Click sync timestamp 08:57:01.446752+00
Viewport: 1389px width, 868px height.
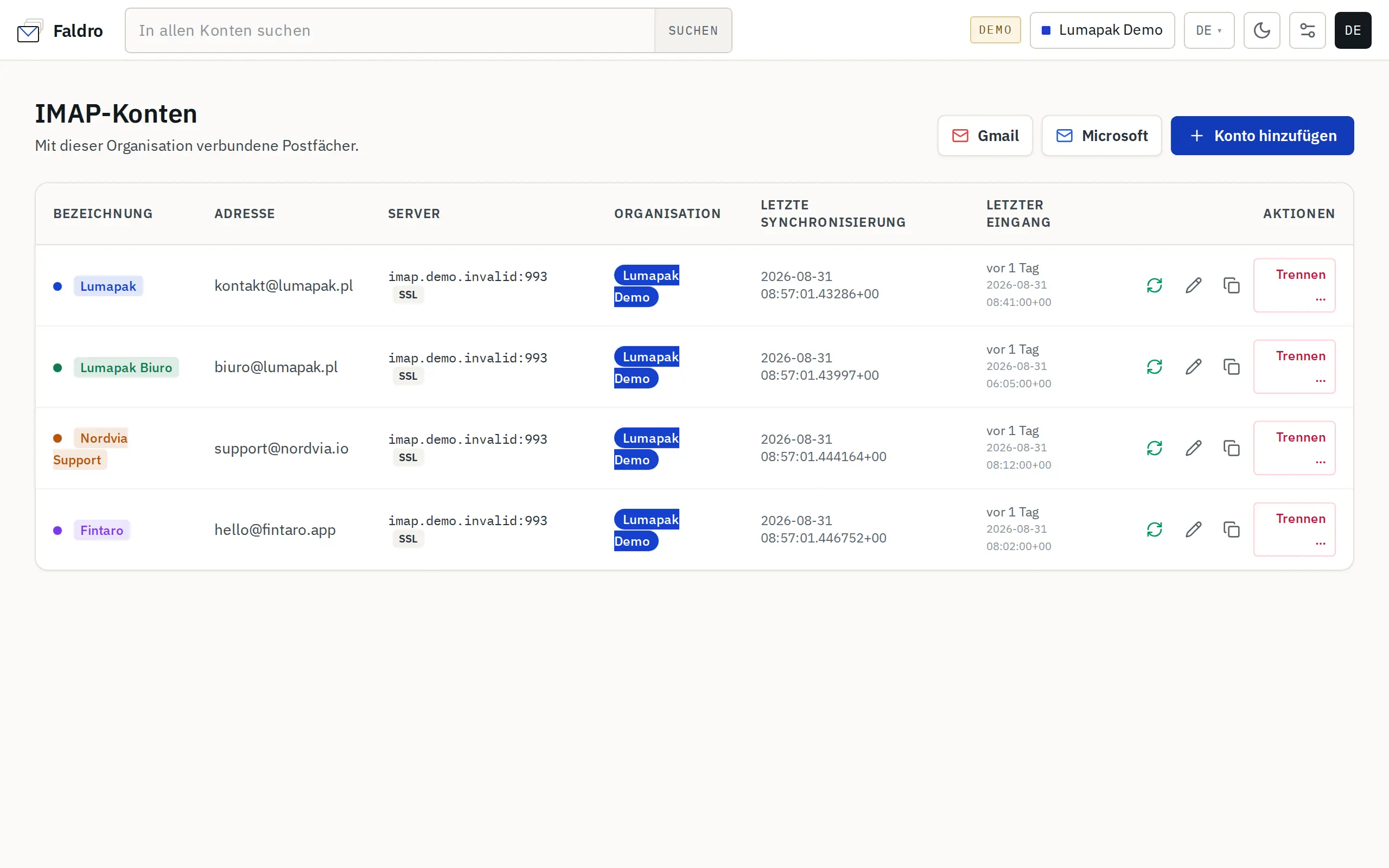tap(824, 538)
